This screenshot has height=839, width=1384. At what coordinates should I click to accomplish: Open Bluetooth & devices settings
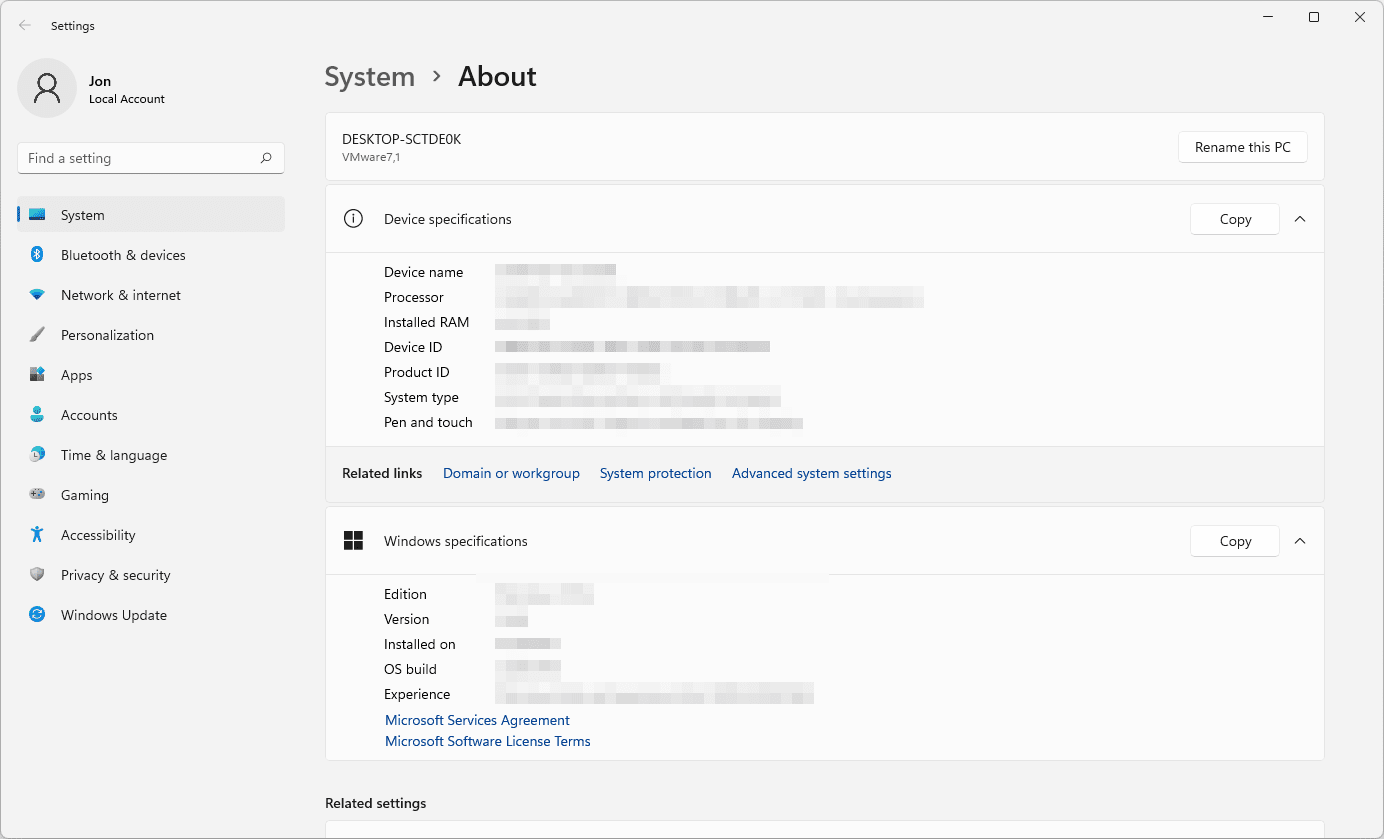point(151,255)
